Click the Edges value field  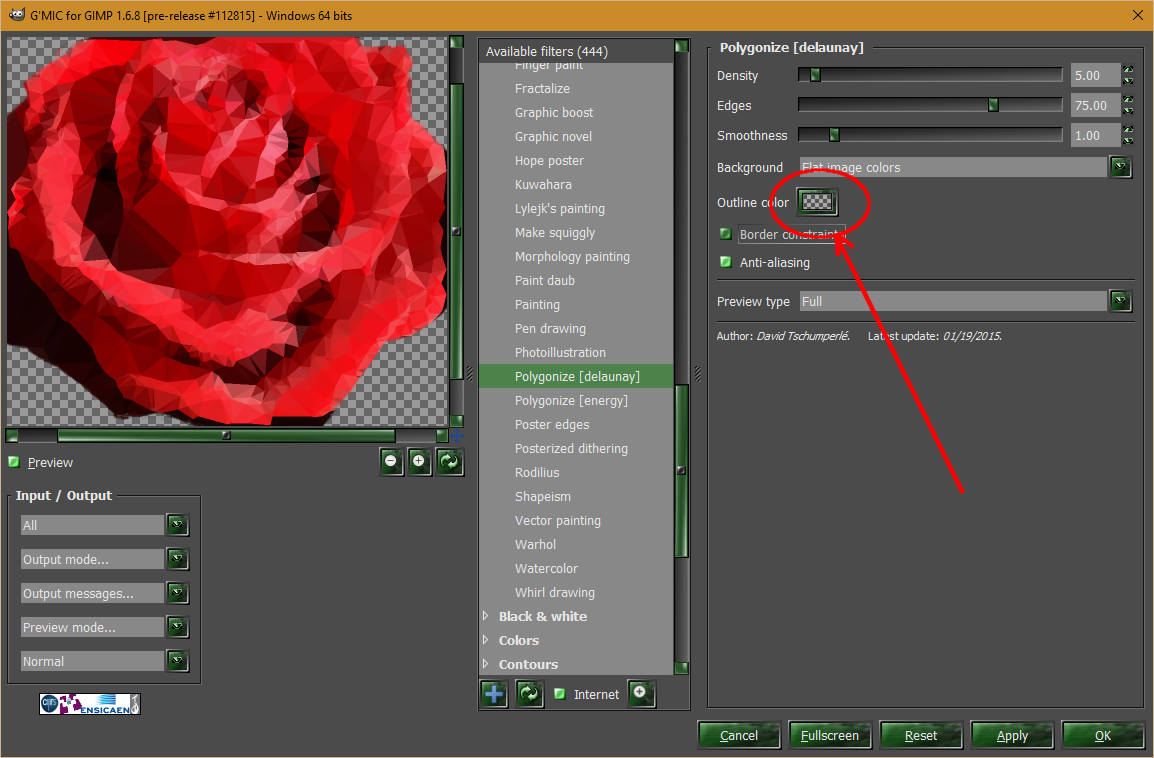click(1095, 105)
